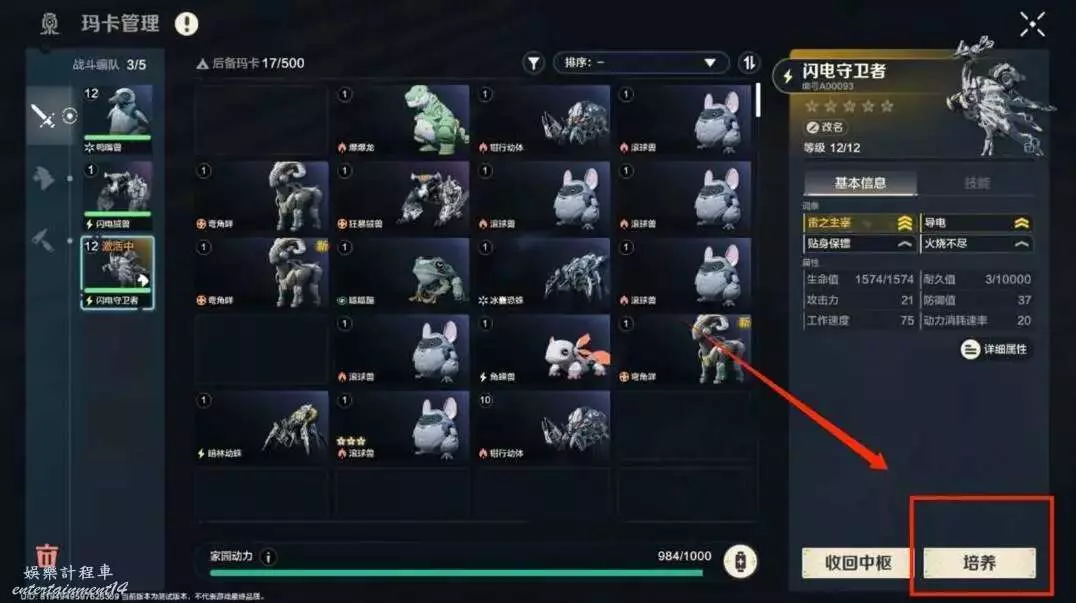Click the 收回中枢 button
1076x603 pixels.
(x=858, y=563)
